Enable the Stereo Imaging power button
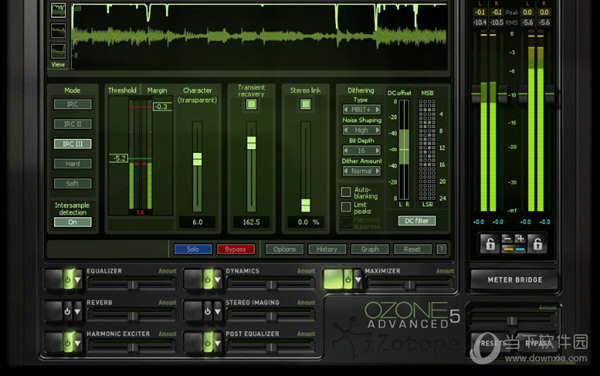The width and height of the screenshot is (600, 376). [x=207, y=311]
